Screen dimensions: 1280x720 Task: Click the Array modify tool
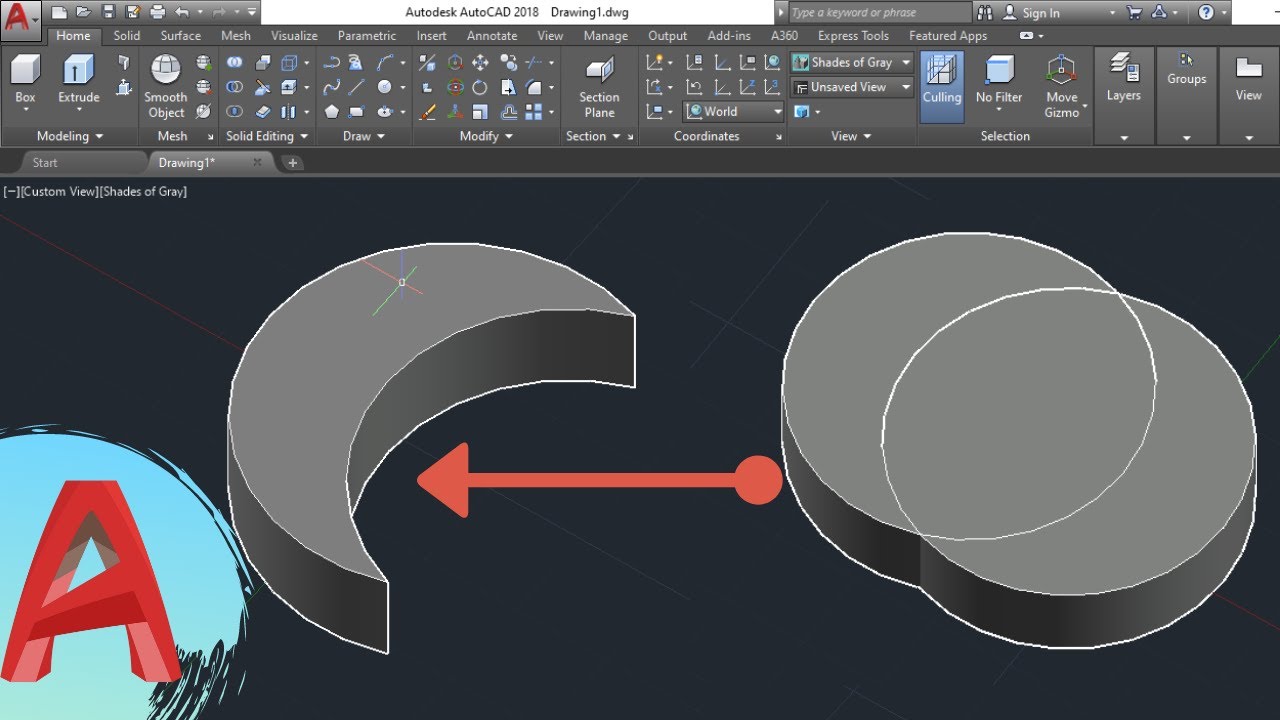[534, 112]
